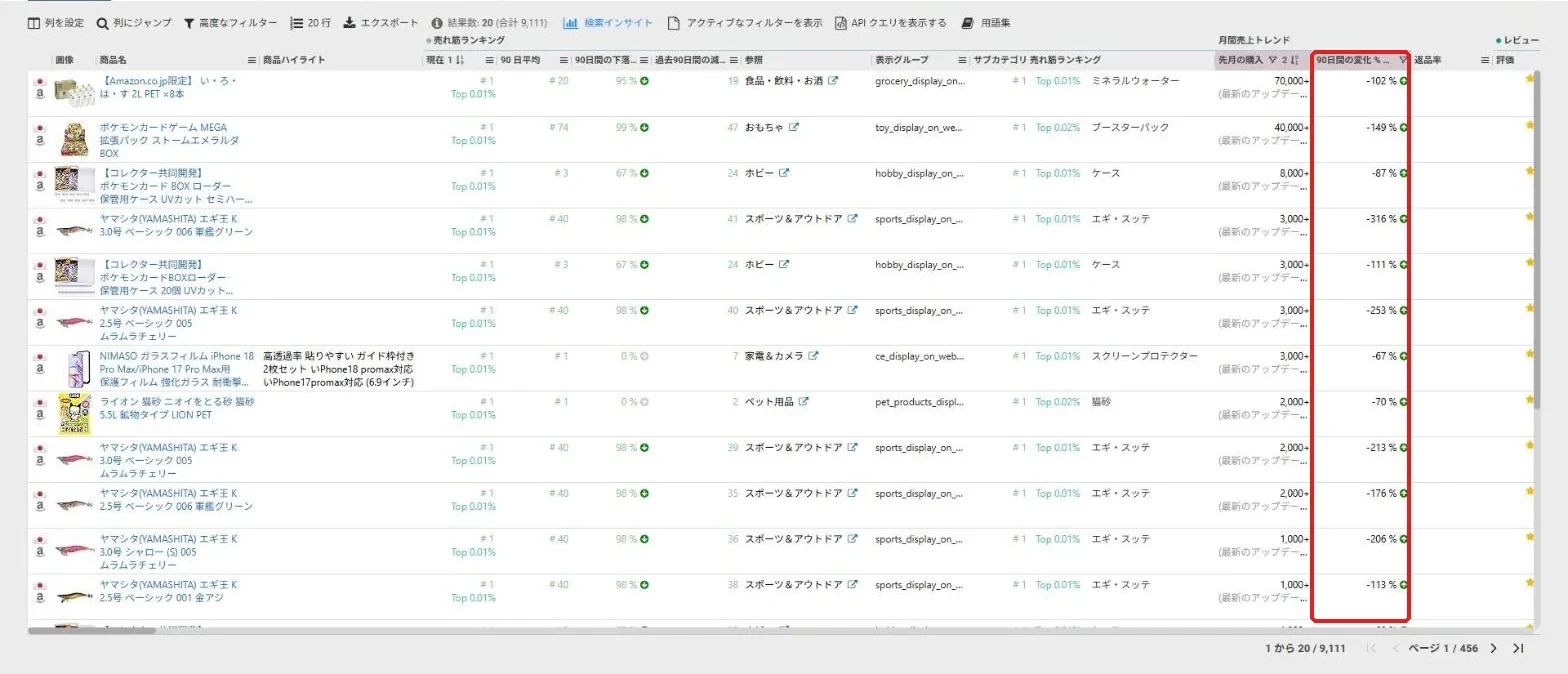The image size is (1568, 674).
Task: Click filter icon in 先月の購入 header
Action: (1272, 60)
